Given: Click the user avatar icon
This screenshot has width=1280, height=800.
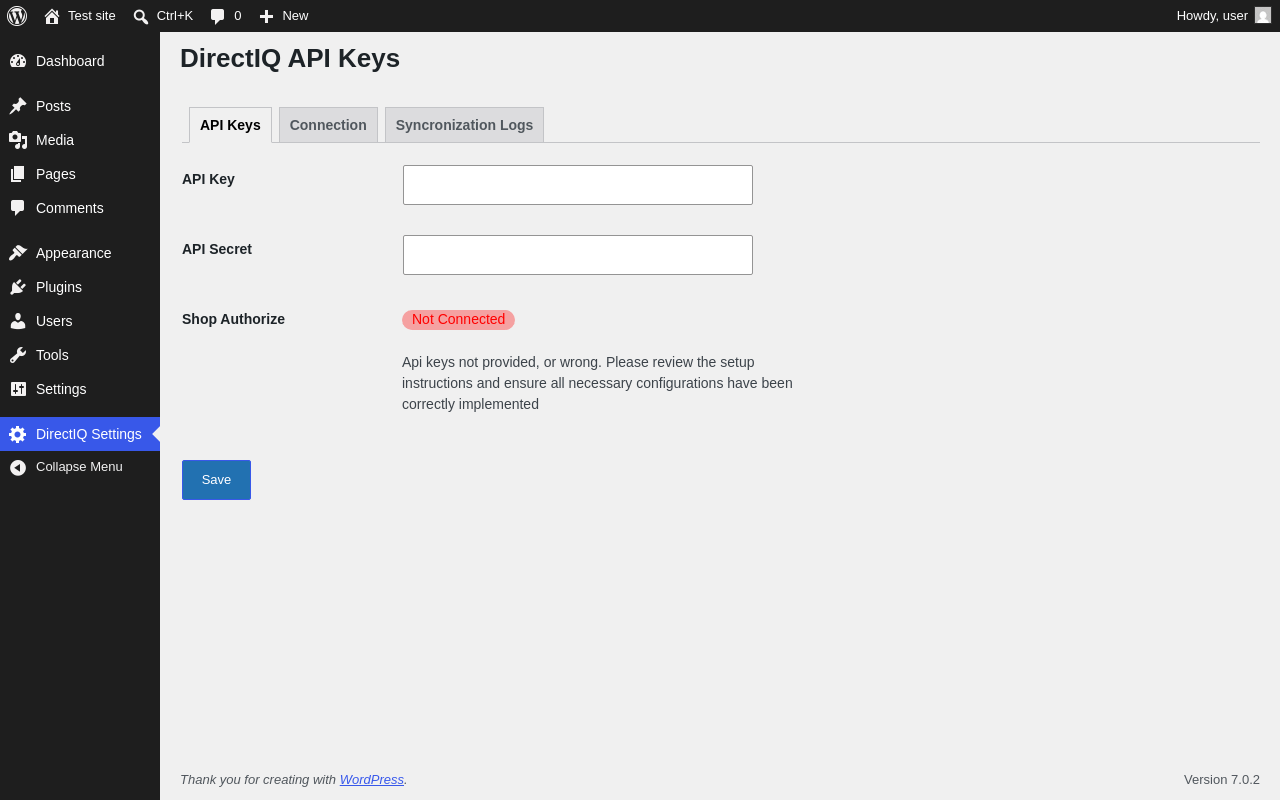Looking at the screenshot, I should (1263, 15).
